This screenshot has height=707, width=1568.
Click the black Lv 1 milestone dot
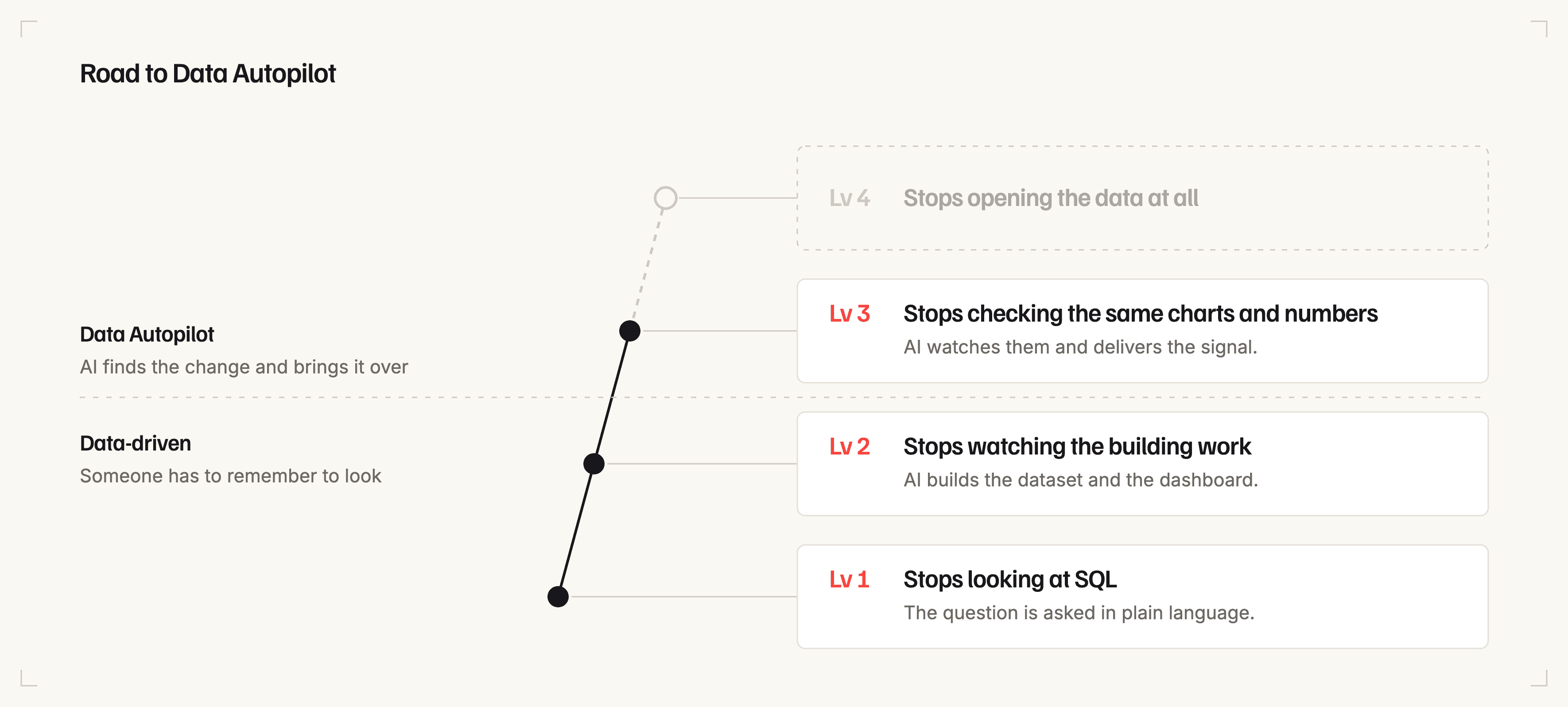pos(558,596)
